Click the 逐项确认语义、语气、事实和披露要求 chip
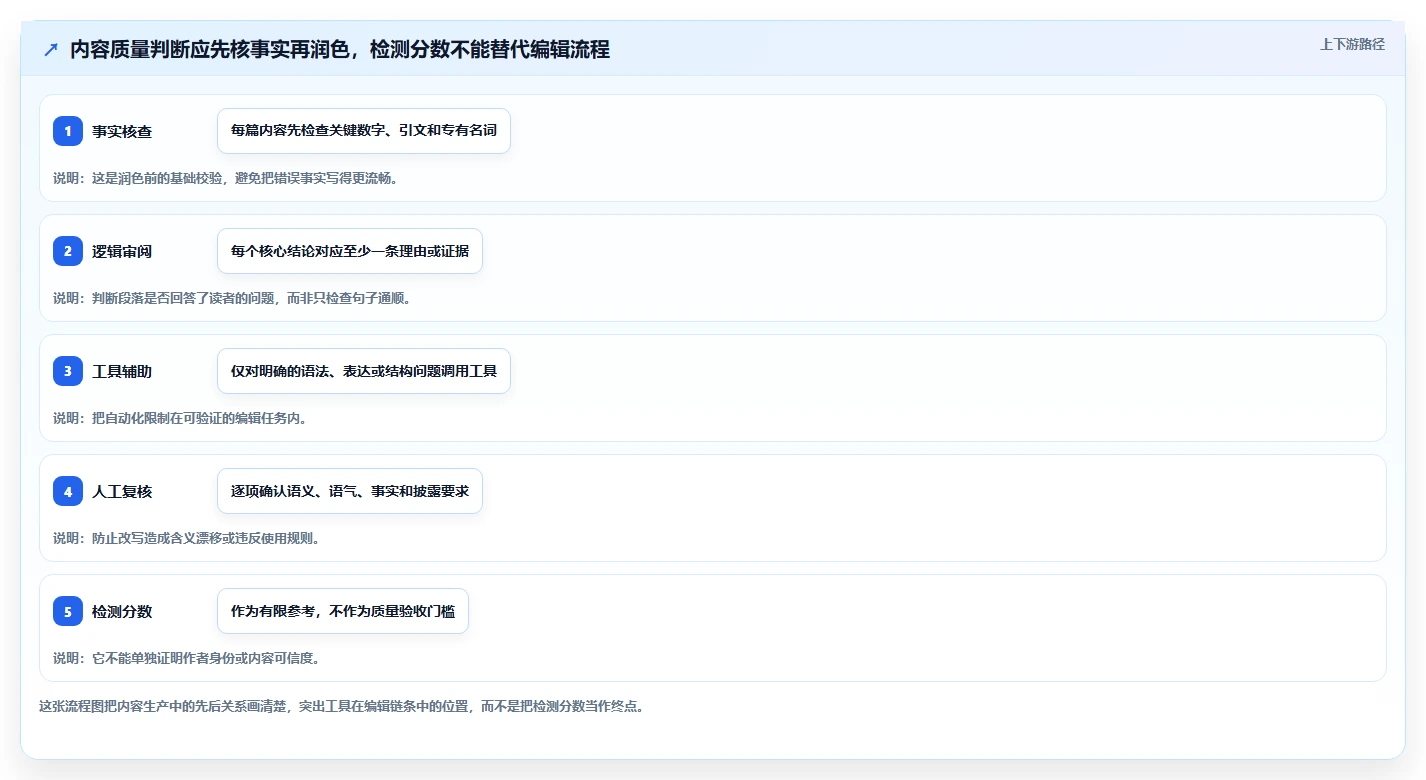 (350, 491)
